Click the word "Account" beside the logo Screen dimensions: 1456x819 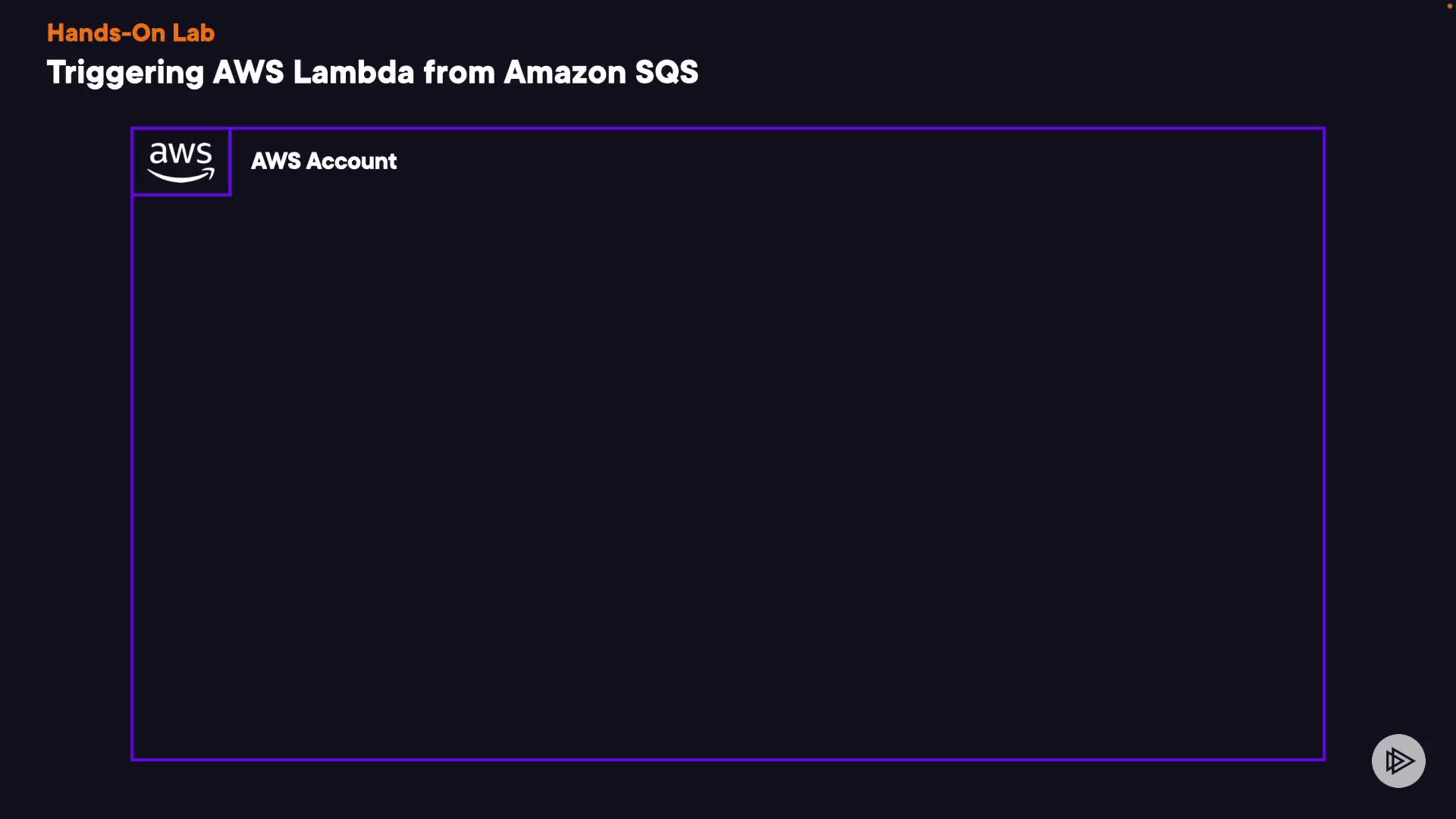[351, 162]
